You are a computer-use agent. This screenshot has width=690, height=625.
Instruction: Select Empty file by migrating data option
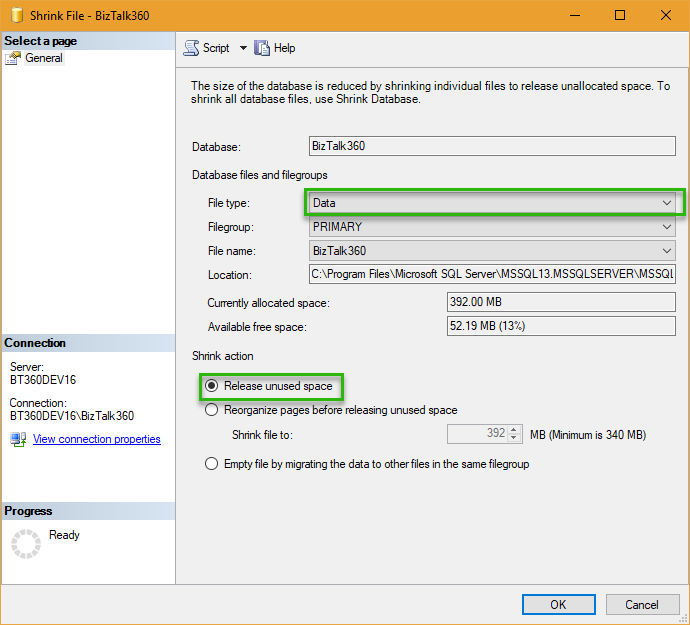(367, 464)
